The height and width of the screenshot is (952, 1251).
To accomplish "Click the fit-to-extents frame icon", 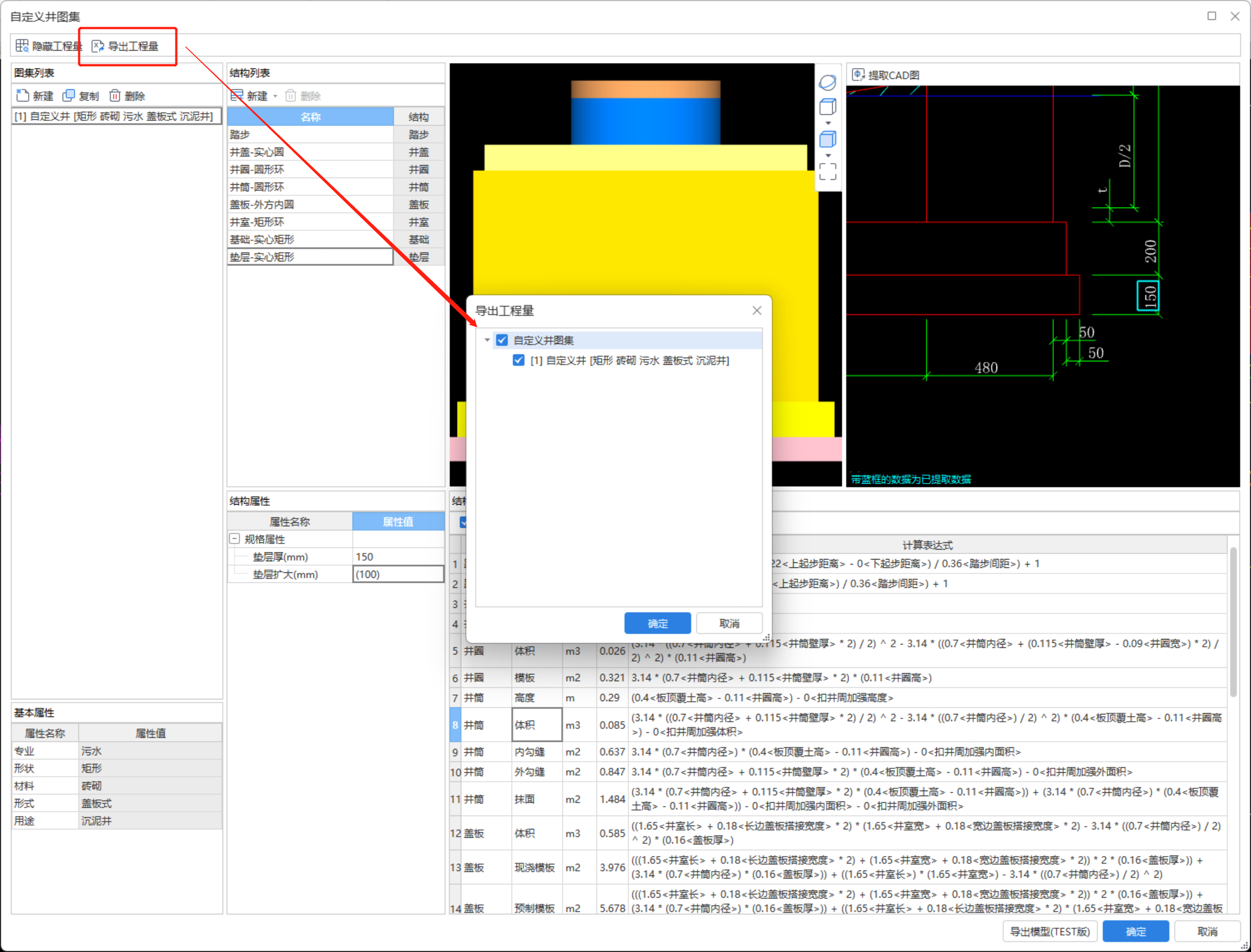I will tap(827, 172).
